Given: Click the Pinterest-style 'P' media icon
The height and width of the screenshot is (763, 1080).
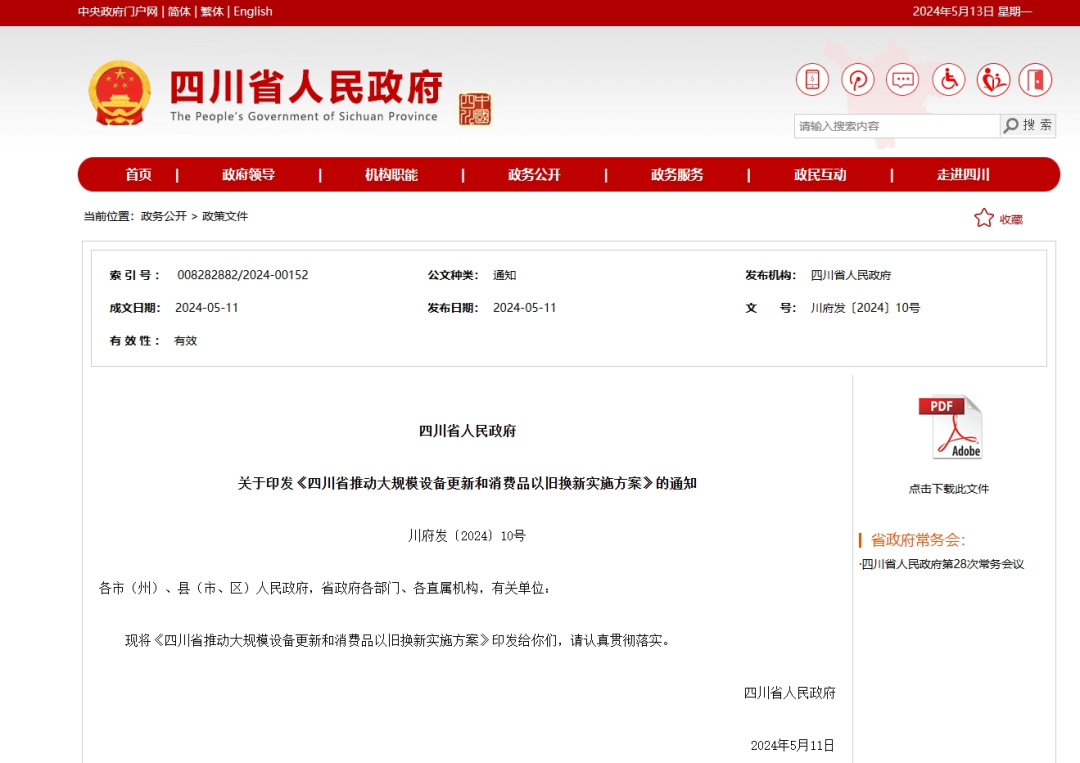Looking at the screenshot, I should coord(857,79).
